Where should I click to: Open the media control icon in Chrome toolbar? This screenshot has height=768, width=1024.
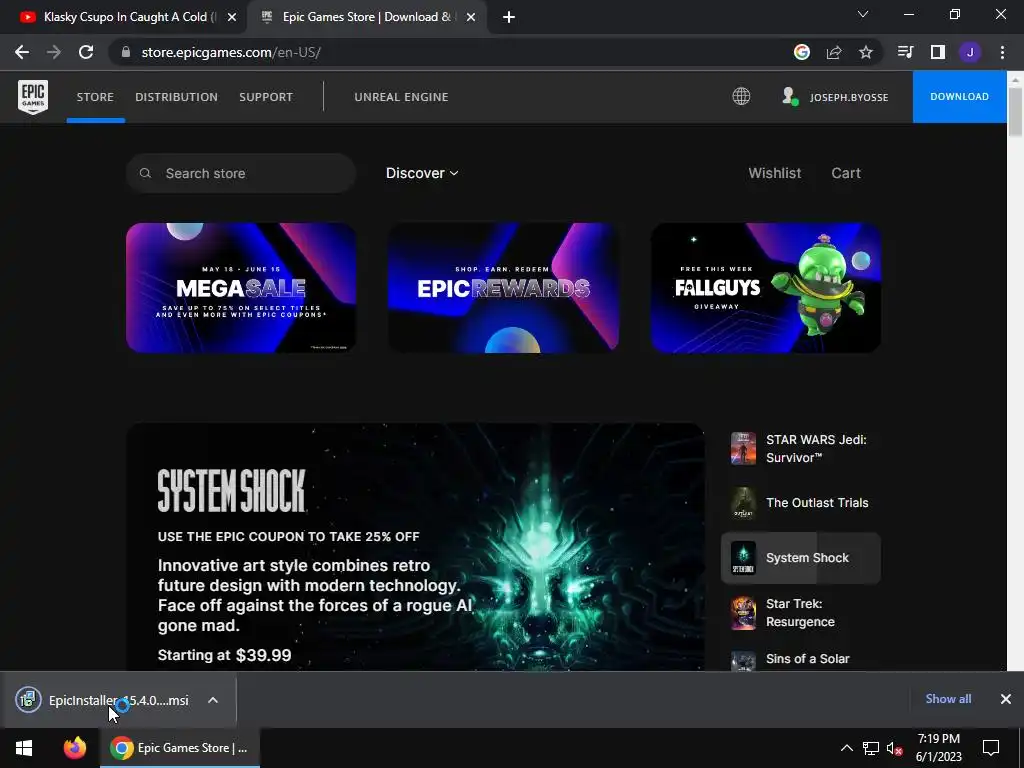[x=905, y=52]
